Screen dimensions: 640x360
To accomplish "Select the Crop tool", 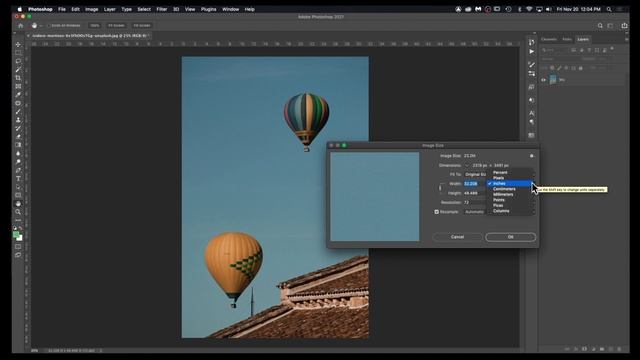I will [18, 78].
